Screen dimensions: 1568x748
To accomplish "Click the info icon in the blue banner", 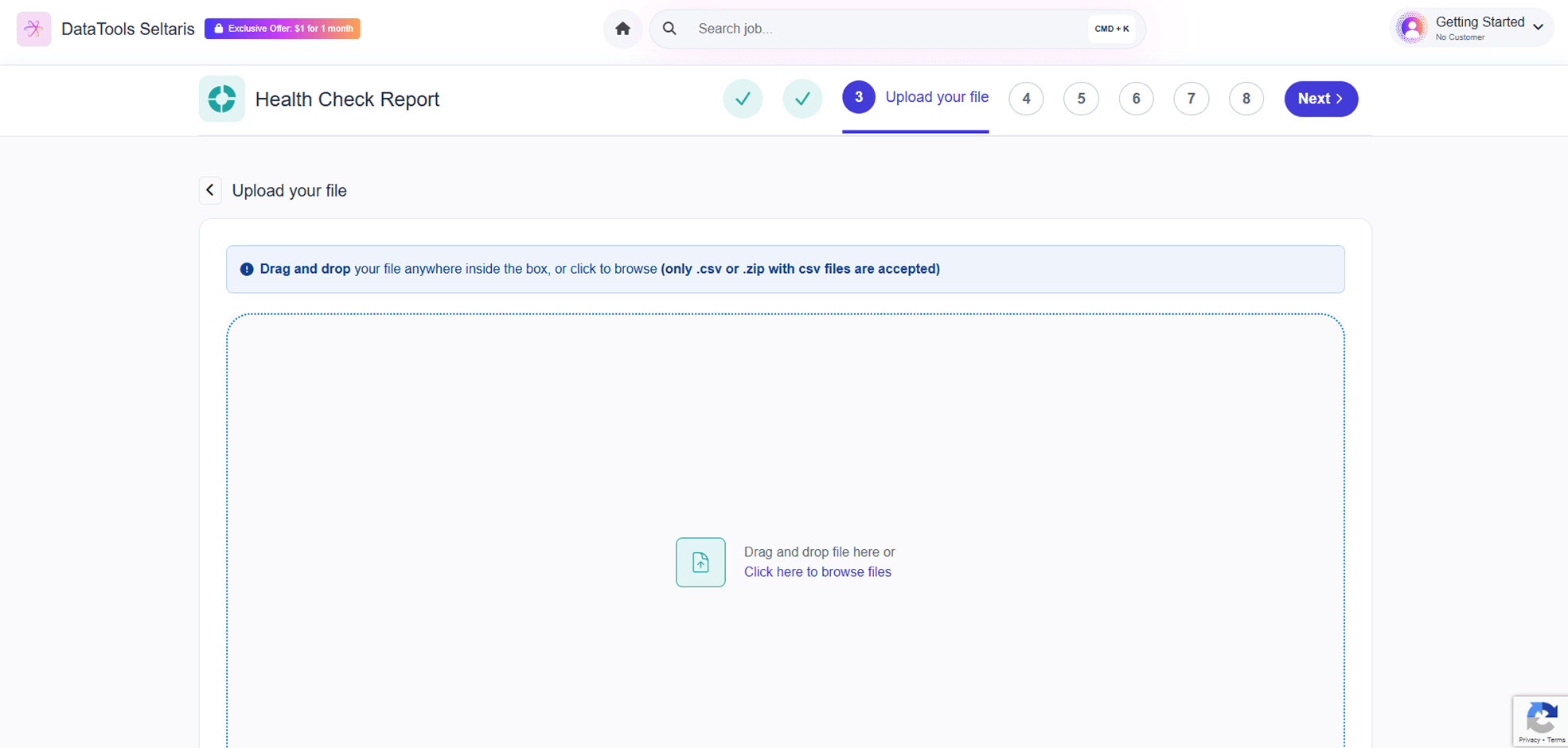I will click(247, 269).
